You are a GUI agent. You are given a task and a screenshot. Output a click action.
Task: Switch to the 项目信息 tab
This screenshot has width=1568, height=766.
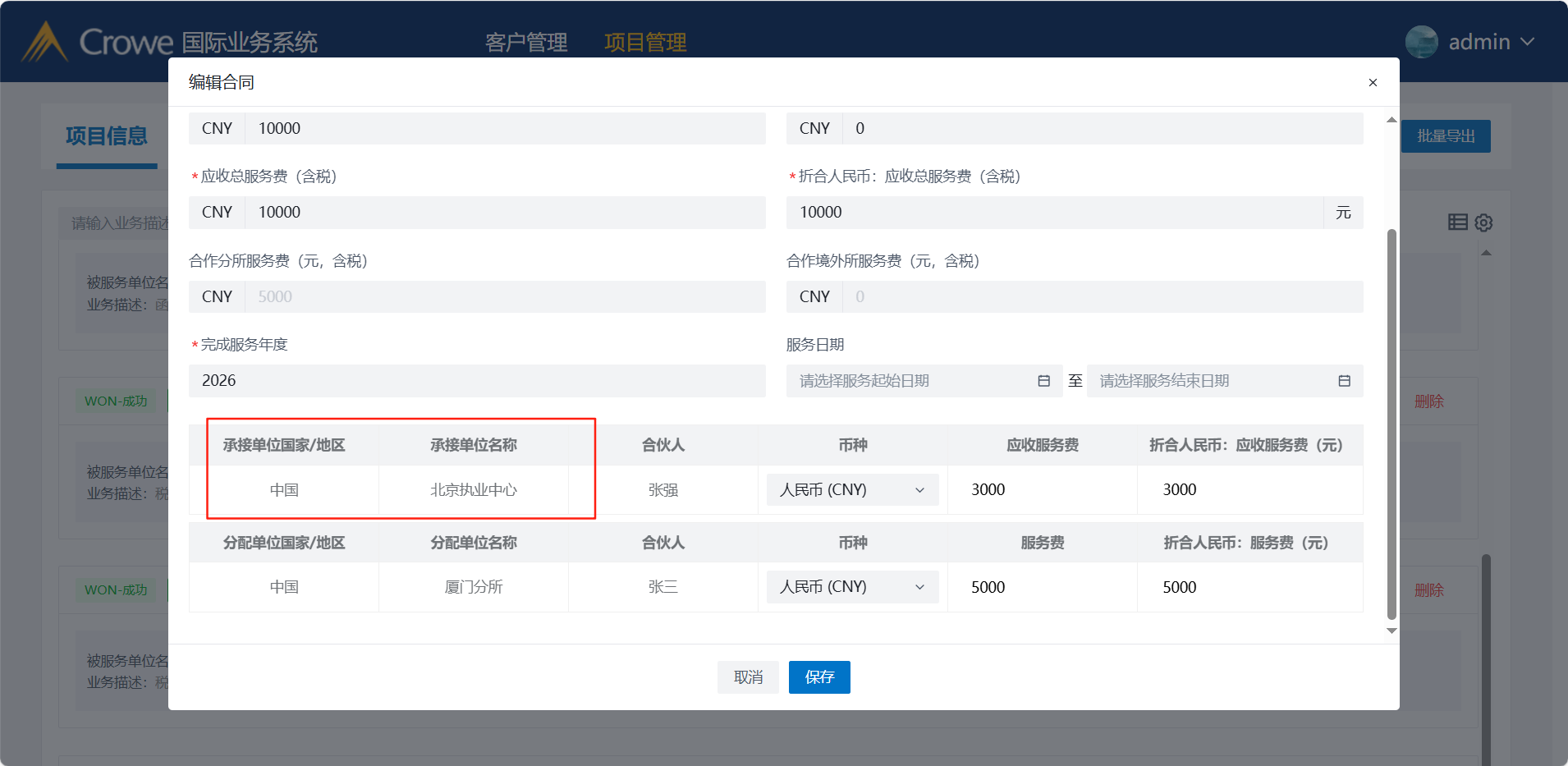click(x=107, y=136)
